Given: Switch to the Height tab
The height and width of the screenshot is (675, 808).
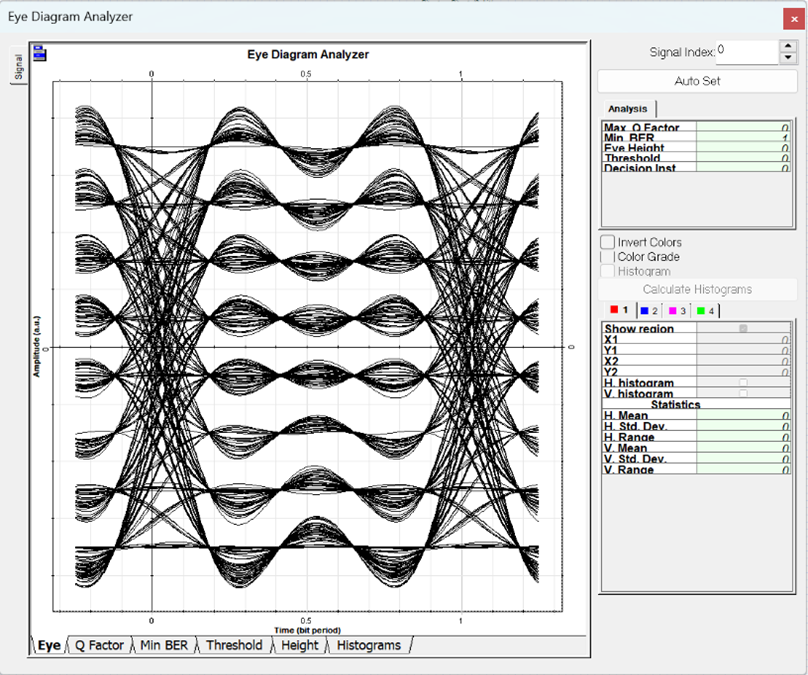Looking at the screenshot, I should 299,645.
